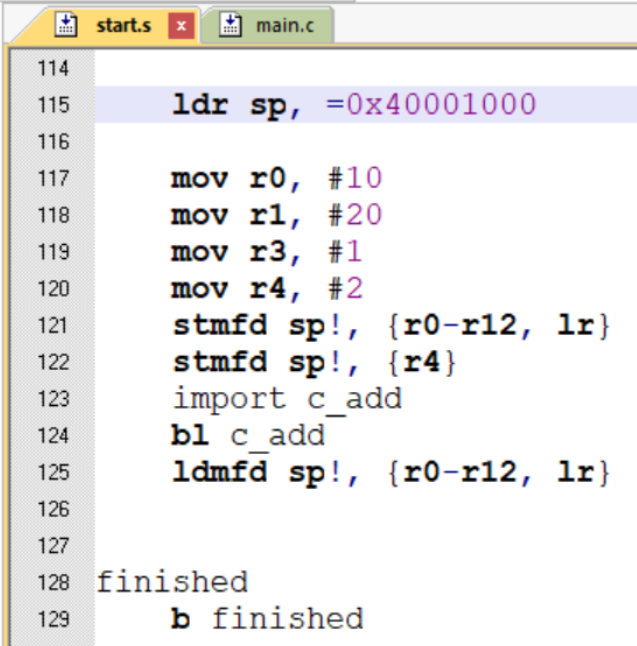Screen dimensions: 637x646
Task: Open the main.c tab
Action: (285, 26)
